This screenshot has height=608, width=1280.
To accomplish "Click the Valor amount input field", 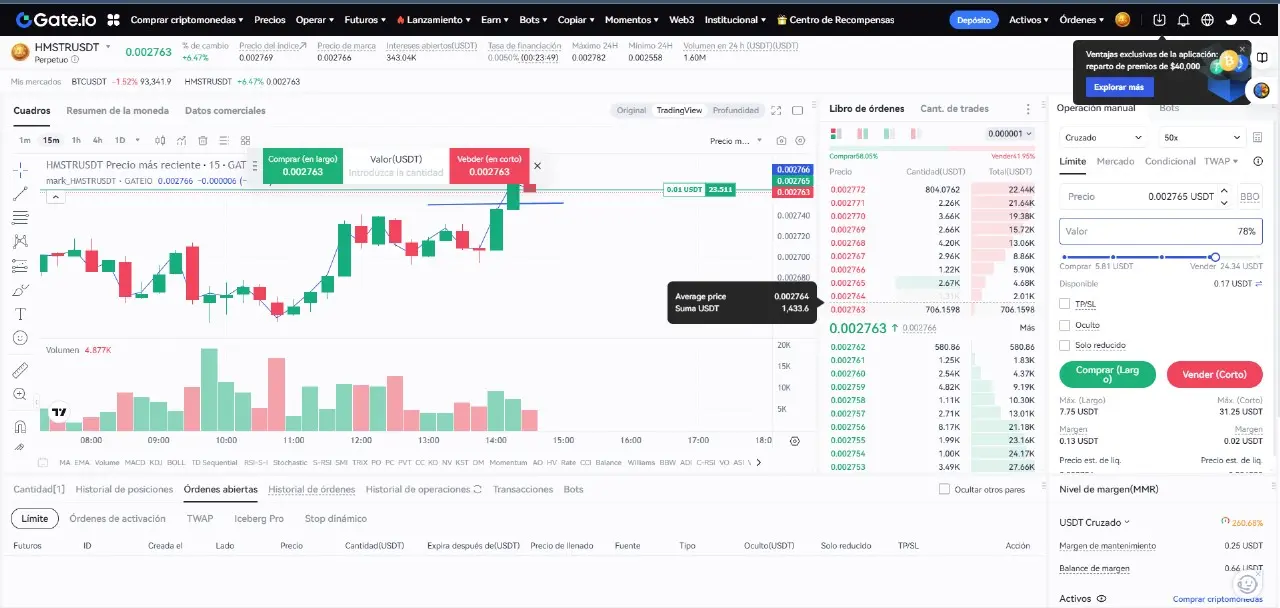I will 1161,231.
